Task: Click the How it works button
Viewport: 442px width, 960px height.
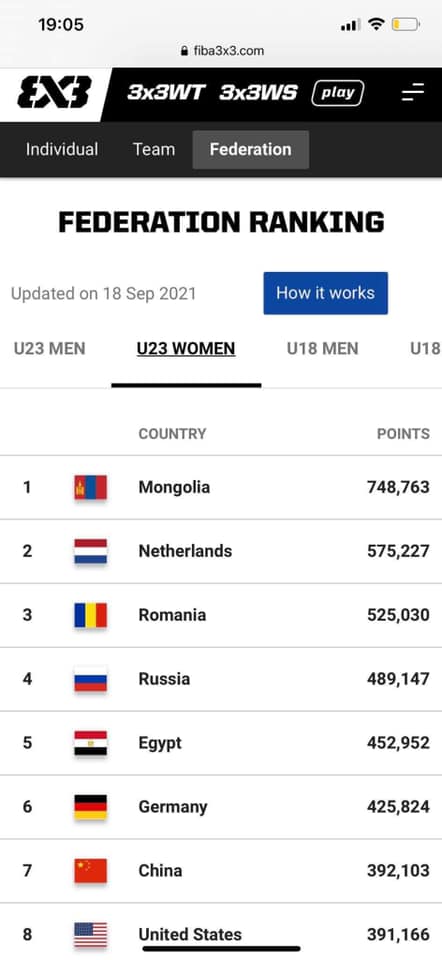Action: click(326, 293)
